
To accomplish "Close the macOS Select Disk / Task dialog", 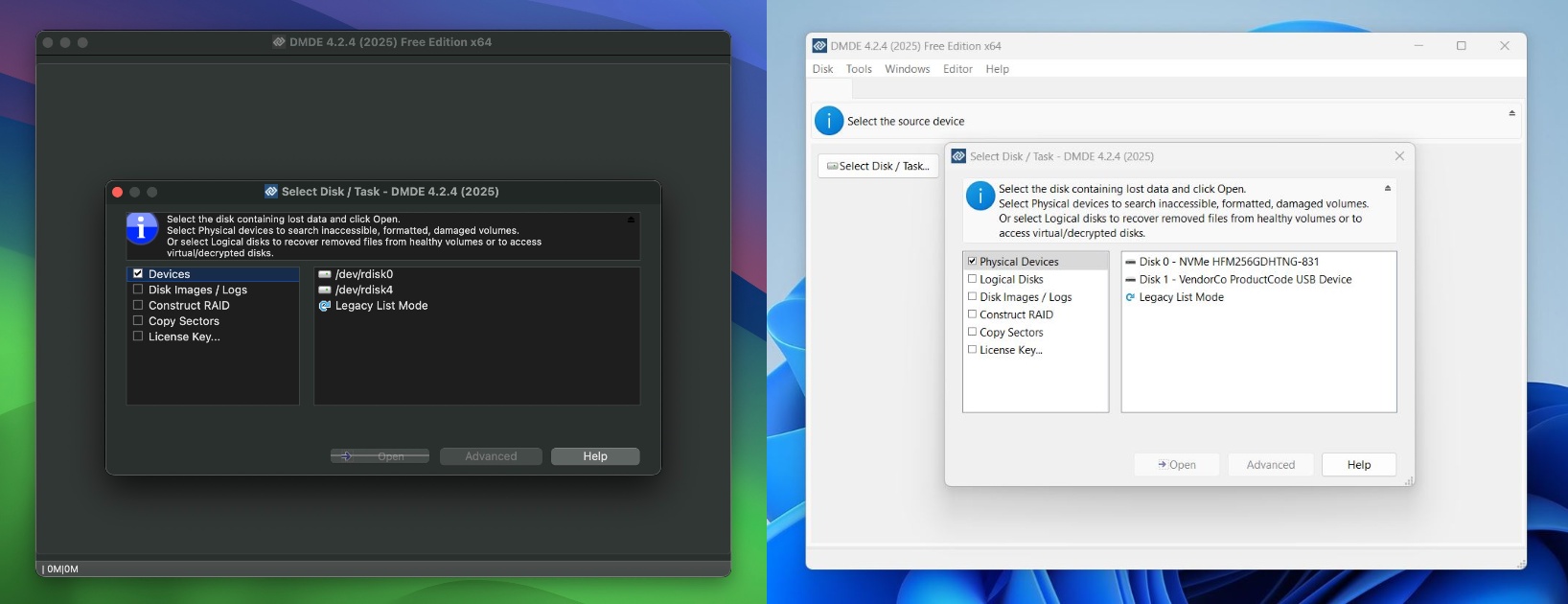I will click(x=117, y=192).
